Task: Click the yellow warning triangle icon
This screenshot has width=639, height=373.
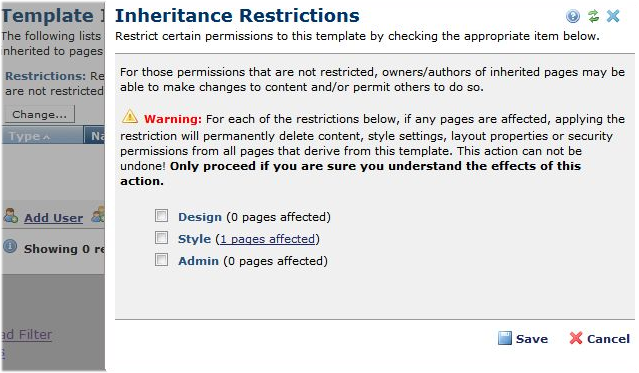Action: coord(130,117)
